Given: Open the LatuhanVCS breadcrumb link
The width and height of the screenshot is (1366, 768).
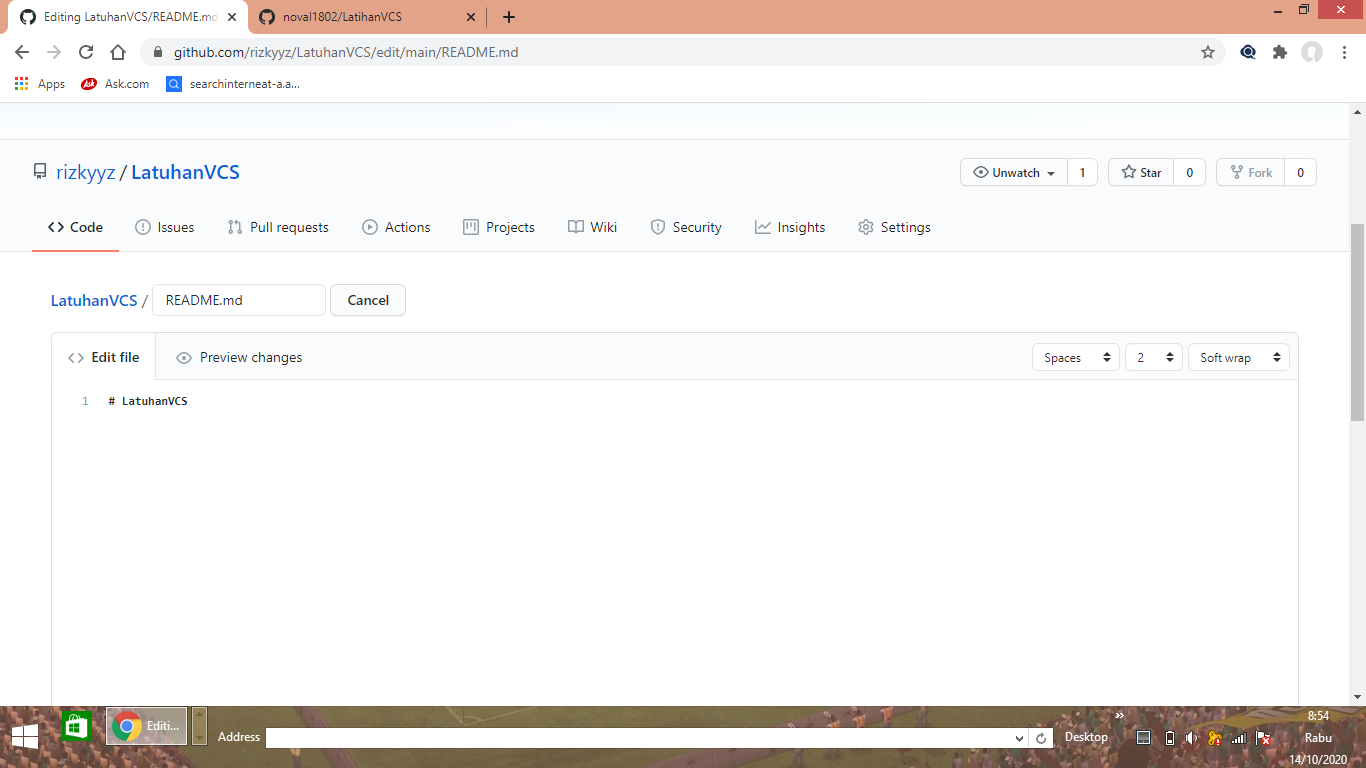Looking at the screenshot, I should pyautogui.click(x=94, y=299).
